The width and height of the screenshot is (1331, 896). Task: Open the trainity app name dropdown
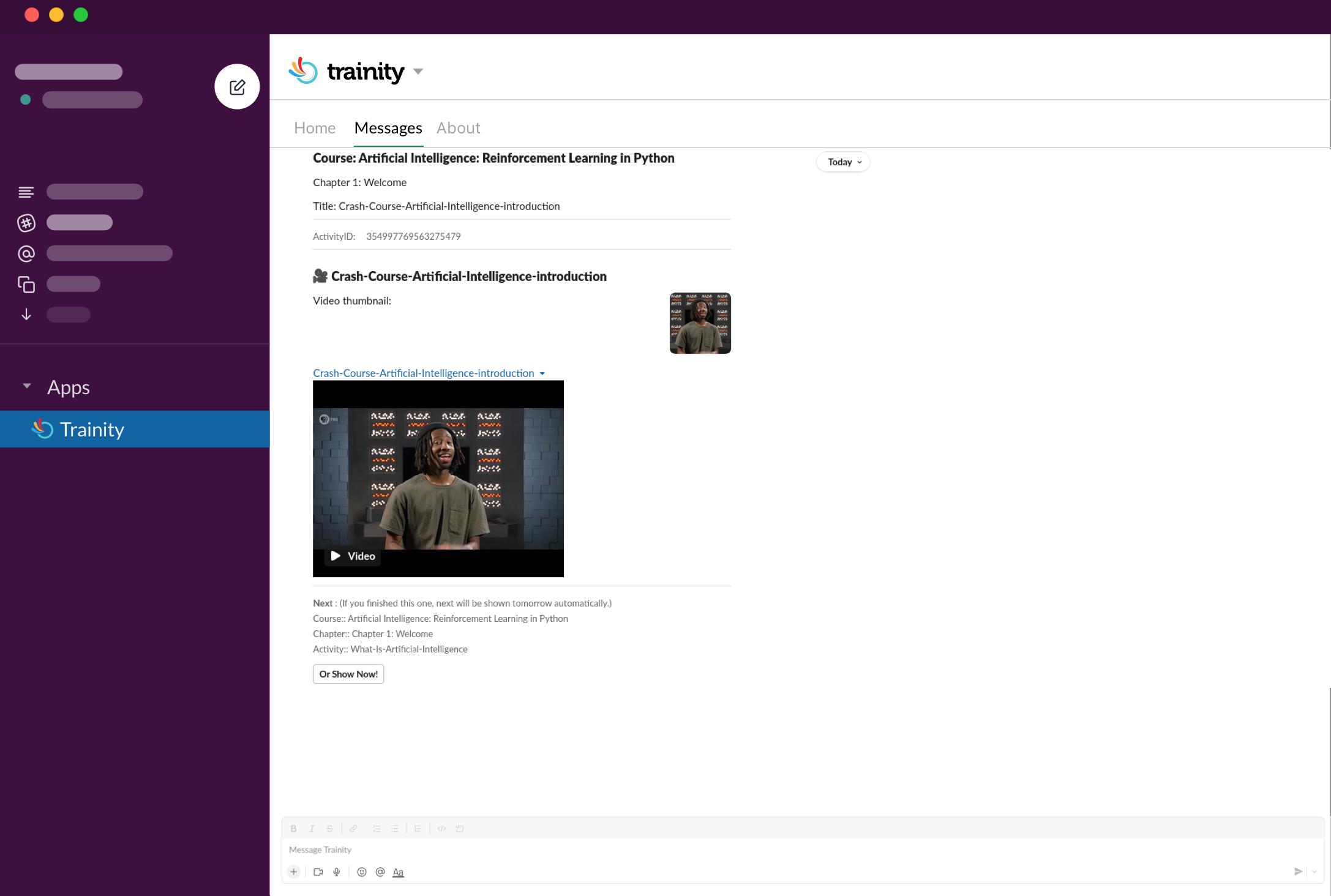[x=418, y=72]
